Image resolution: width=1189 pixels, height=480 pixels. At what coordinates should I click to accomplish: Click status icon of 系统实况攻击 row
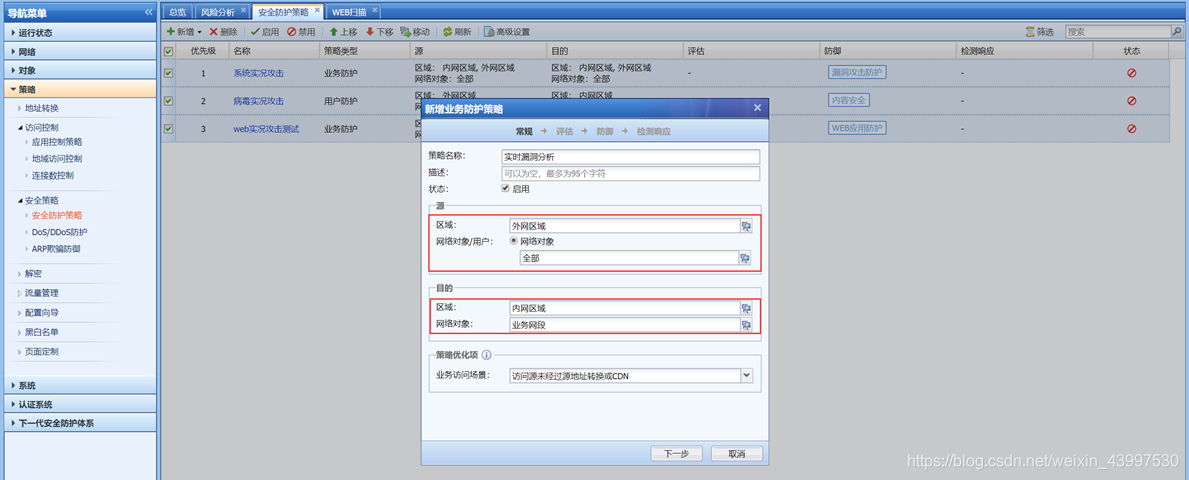click(1131, 73)
